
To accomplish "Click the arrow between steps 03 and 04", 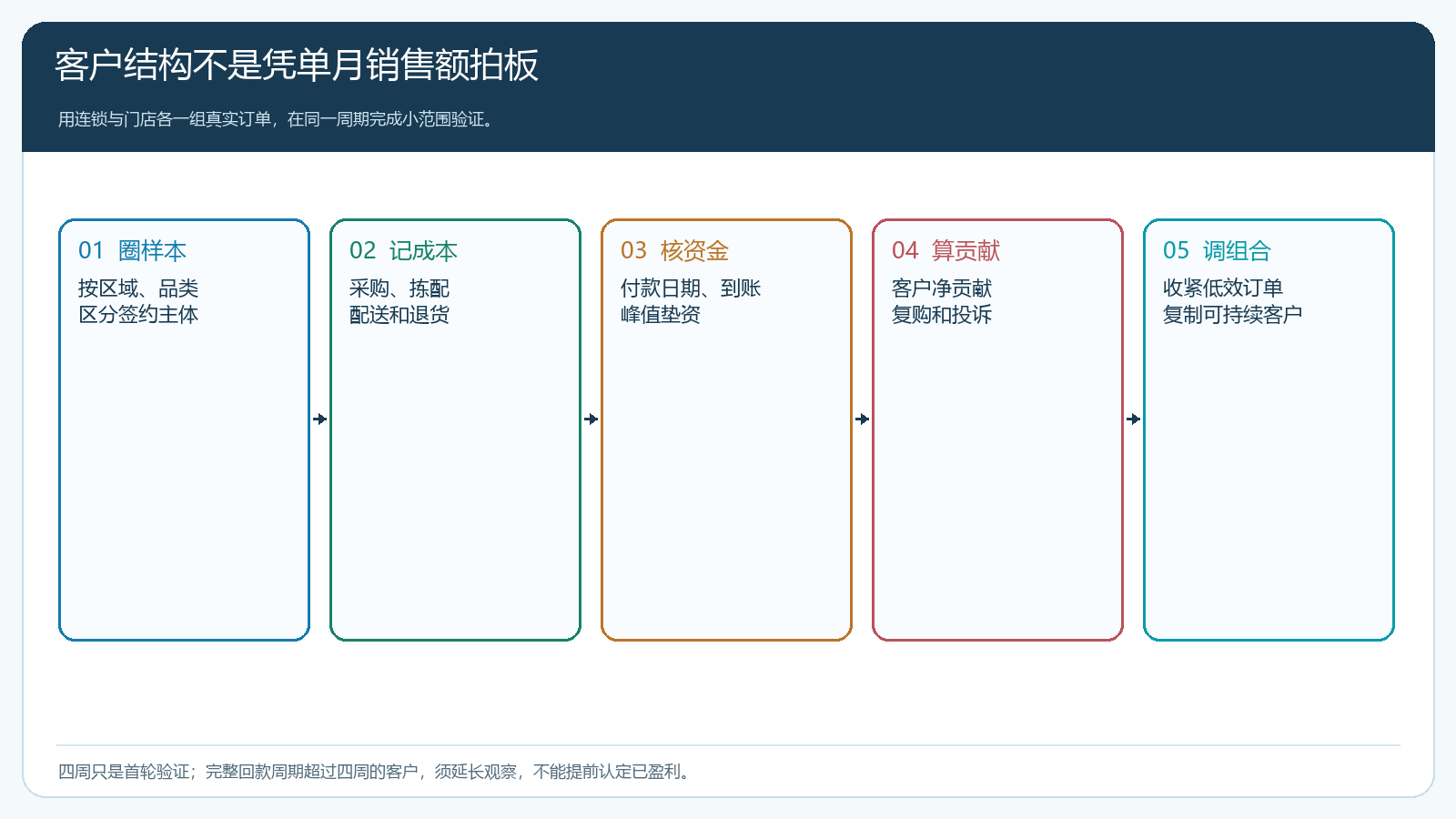I will pyautogui.click(x=863, y=420).
